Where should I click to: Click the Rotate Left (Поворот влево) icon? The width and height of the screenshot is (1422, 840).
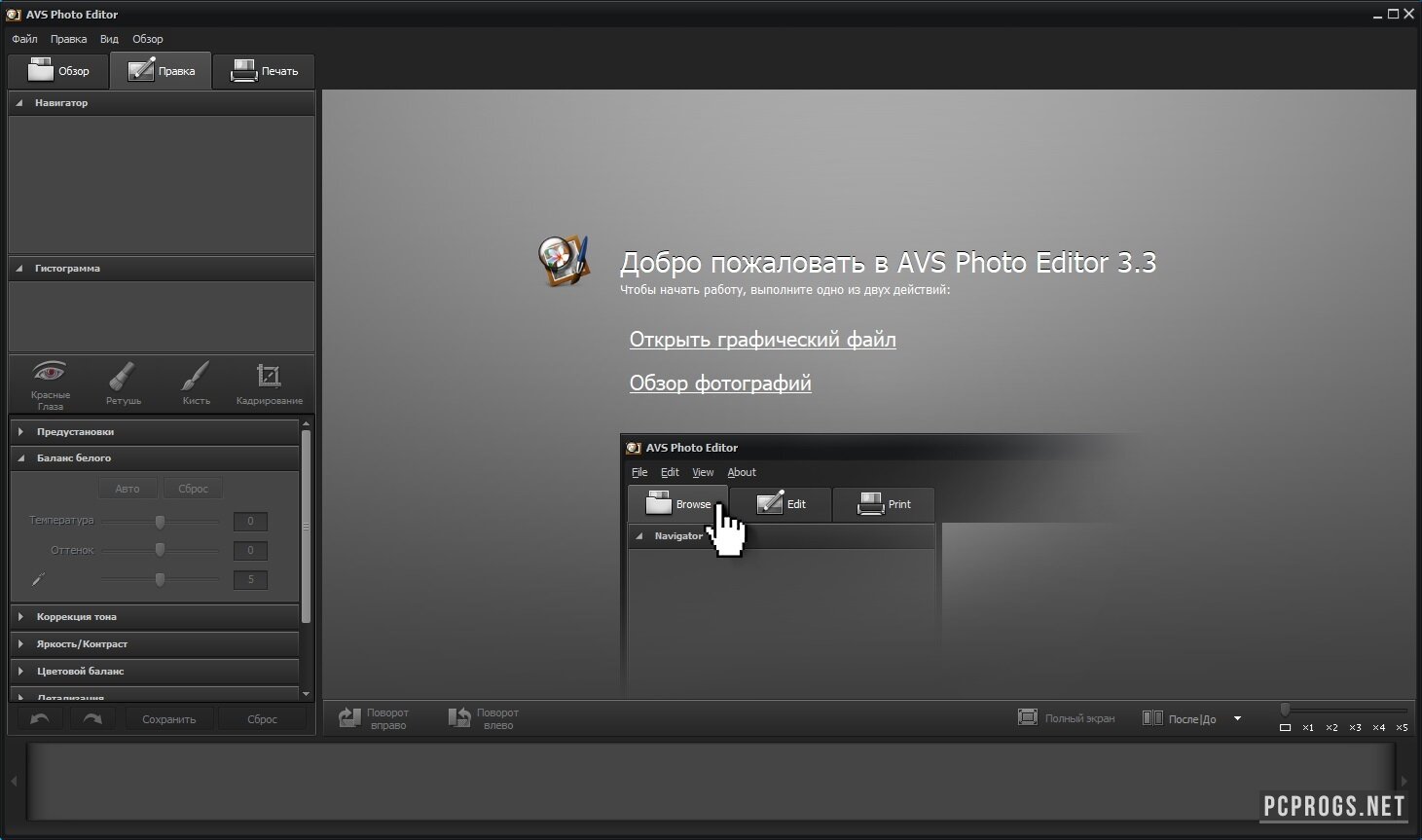tap(459, 718)
